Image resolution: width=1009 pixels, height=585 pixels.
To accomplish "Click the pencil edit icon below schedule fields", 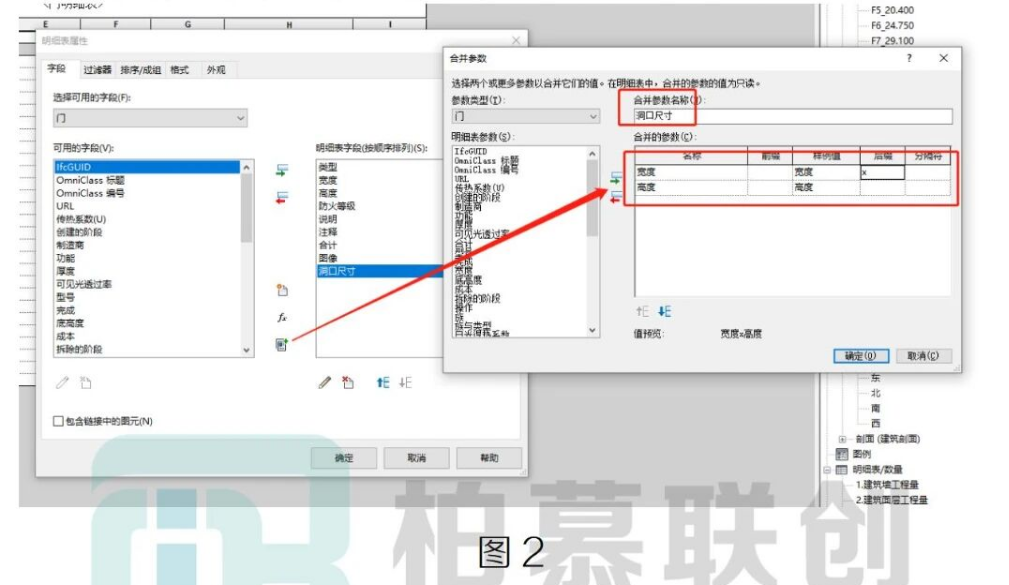I will tap(325, 383).
